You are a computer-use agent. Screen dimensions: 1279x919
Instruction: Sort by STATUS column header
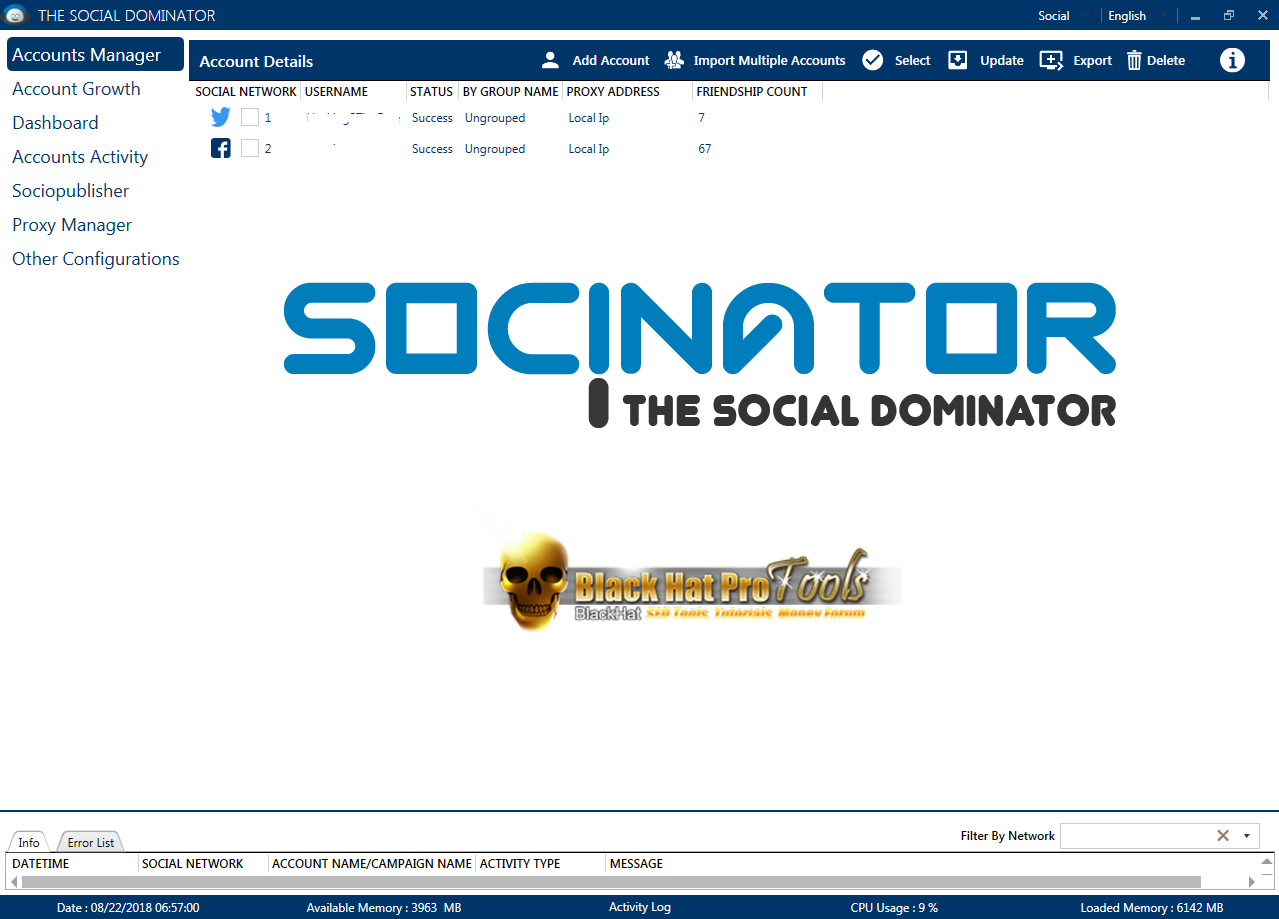(432, 91)
